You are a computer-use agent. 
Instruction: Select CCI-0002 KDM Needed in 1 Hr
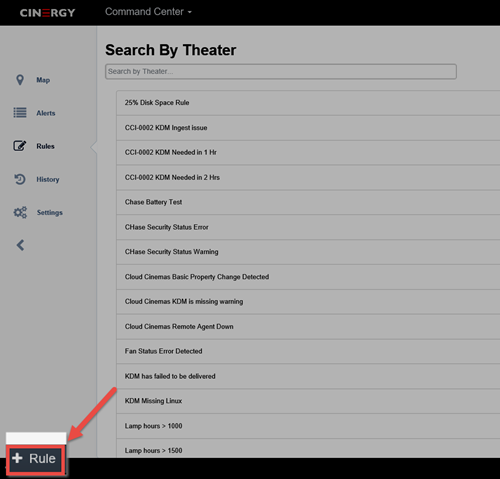coord(308,152)
